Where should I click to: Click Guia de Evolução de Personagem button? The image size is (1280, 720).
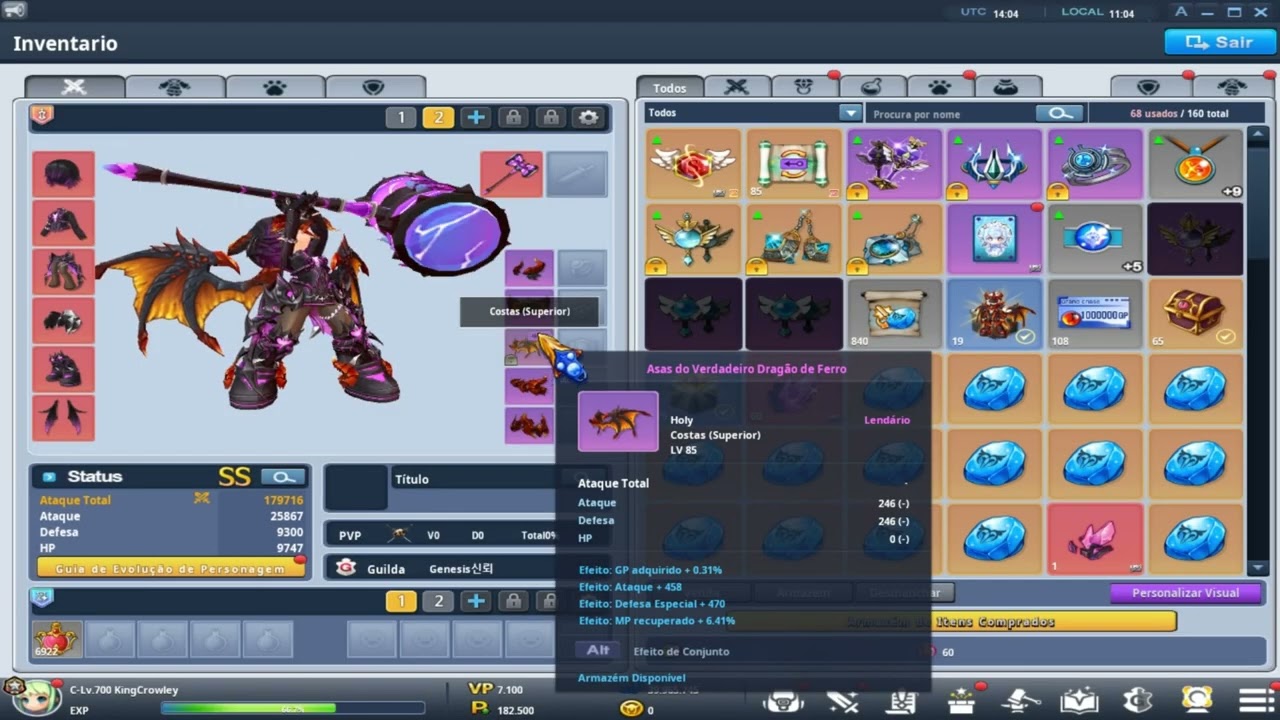pos(170,568)
